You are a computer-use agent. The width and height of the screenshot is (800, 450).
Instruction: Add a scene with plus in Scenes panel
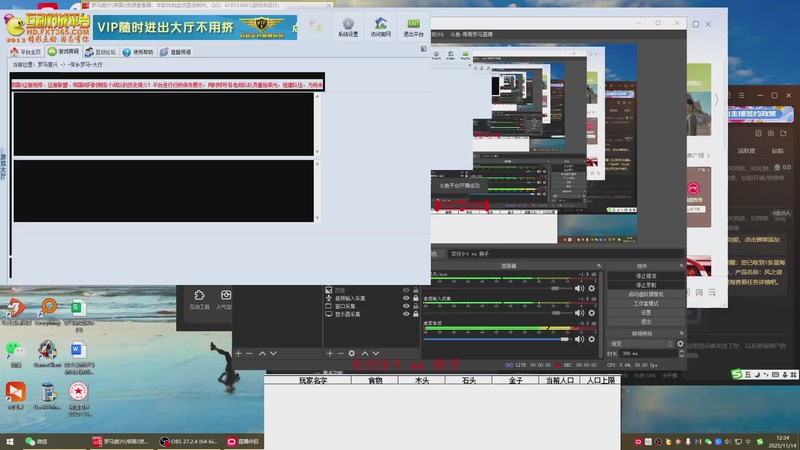point(238,353)
